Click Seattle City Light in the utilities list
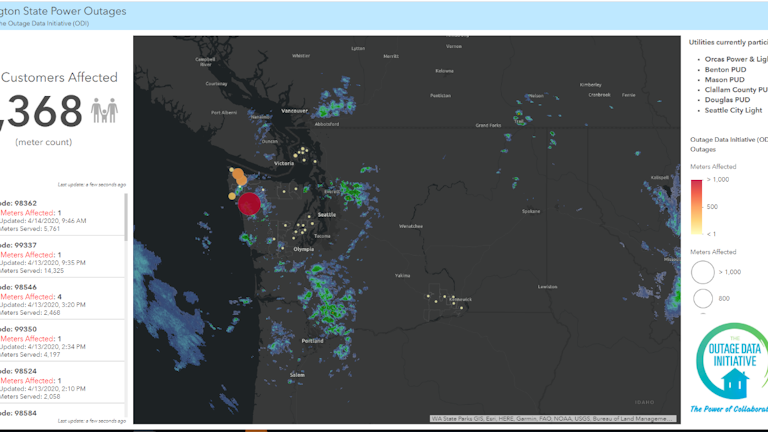 734,110
